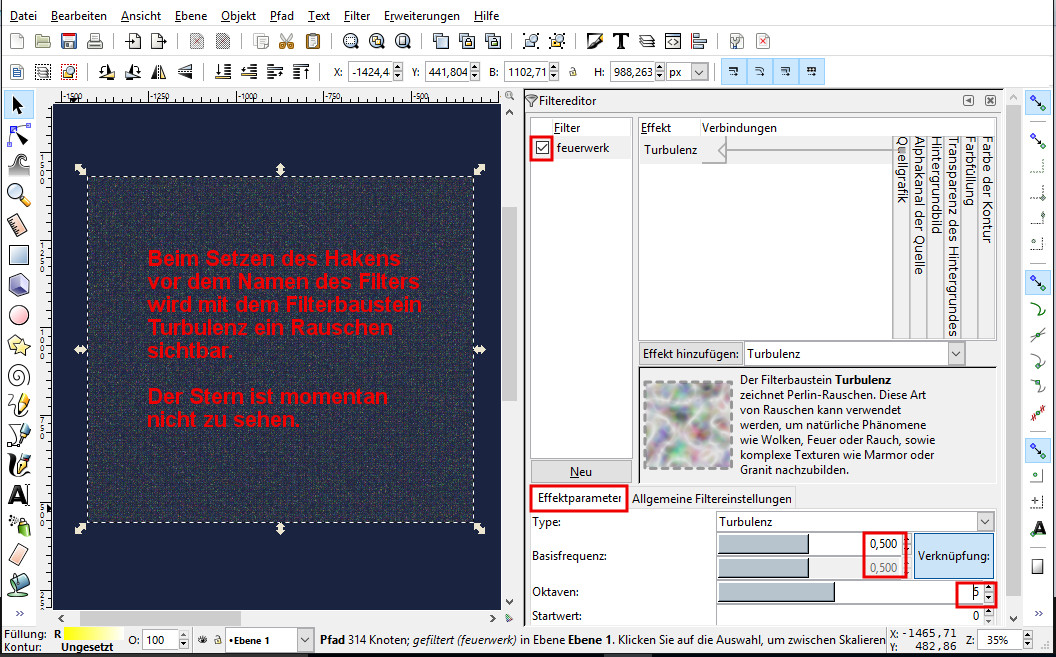The image size is (1056, 657).
Task: Select the Ellipse circle tool
Action: click(x=18, y=315)
